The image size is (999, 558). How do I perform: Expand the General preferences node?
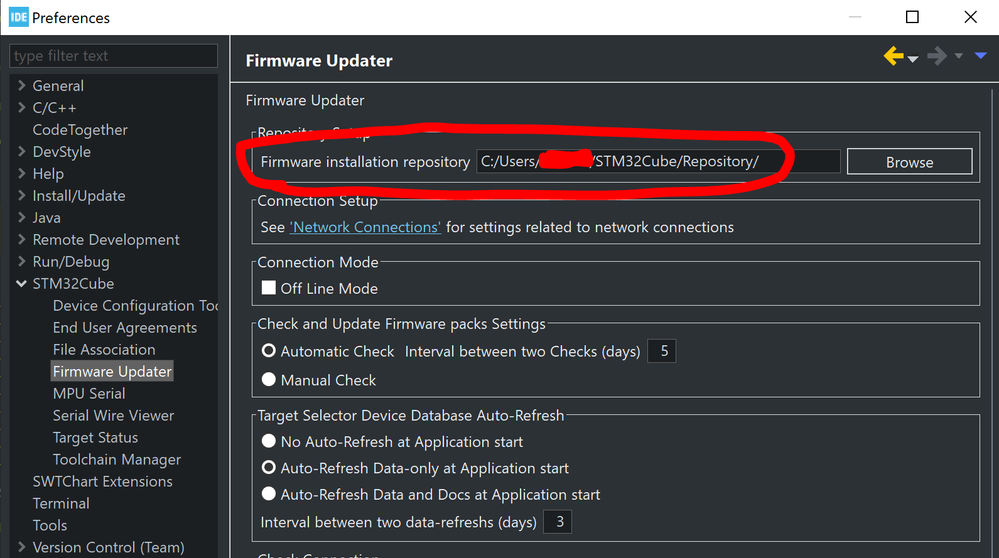(21, 86)
